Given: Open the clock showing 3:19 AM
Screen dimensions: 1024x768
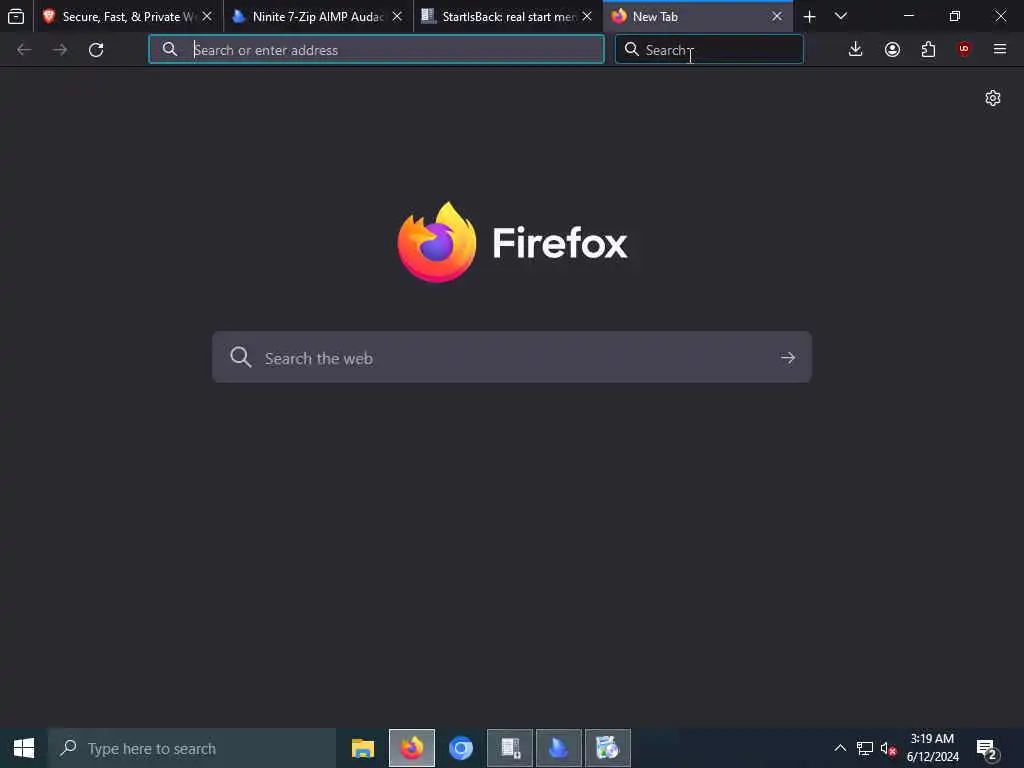Looking at the screenshot, I should pyautogui.click(x=933, y=748).
